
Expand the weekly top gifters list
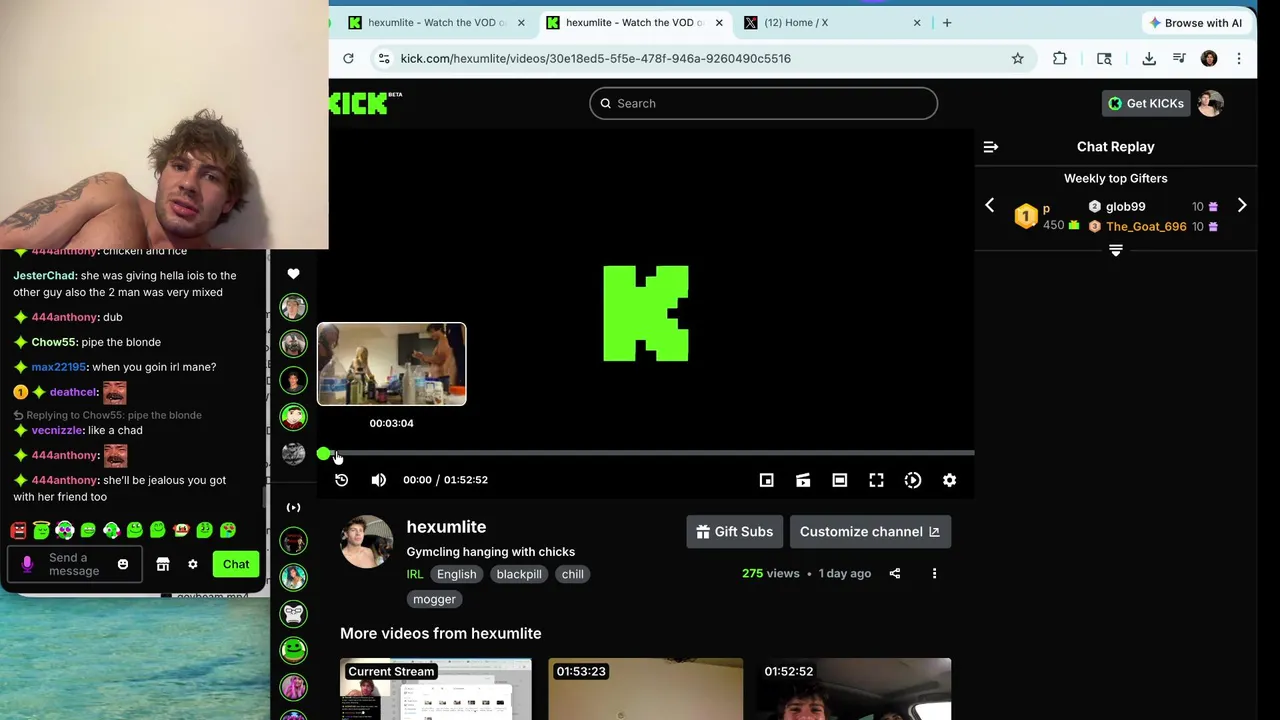click(1116, 251)
